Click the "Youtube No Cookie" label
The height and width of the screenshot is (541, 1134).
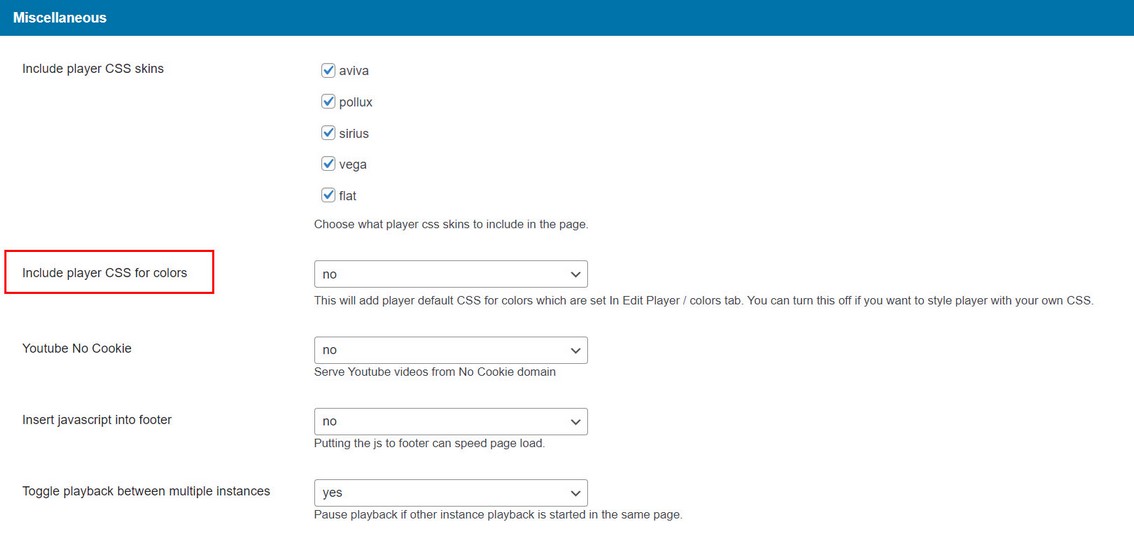77,348
